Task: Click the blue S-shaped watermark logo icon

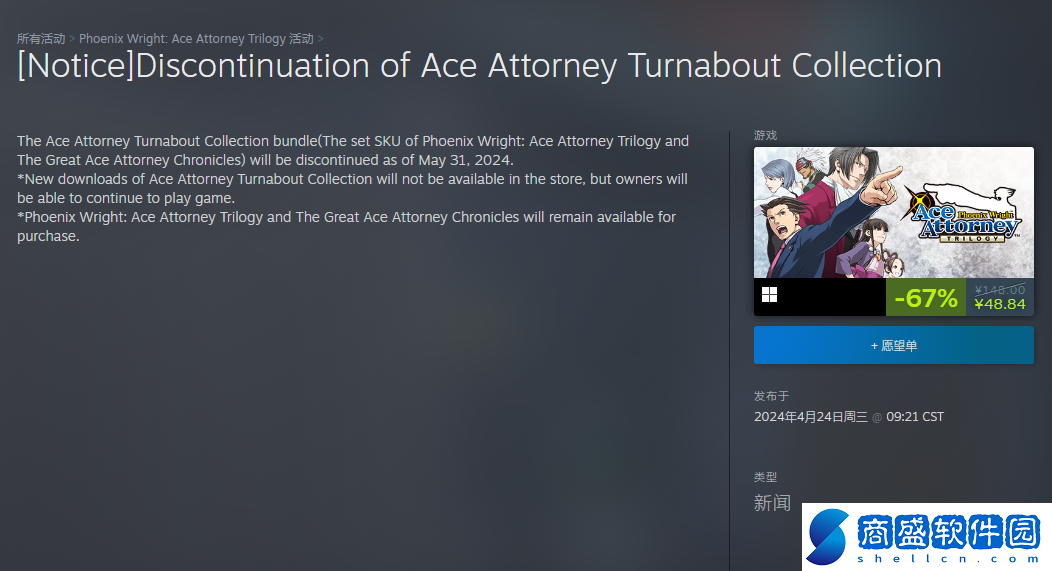Action: 828,537
